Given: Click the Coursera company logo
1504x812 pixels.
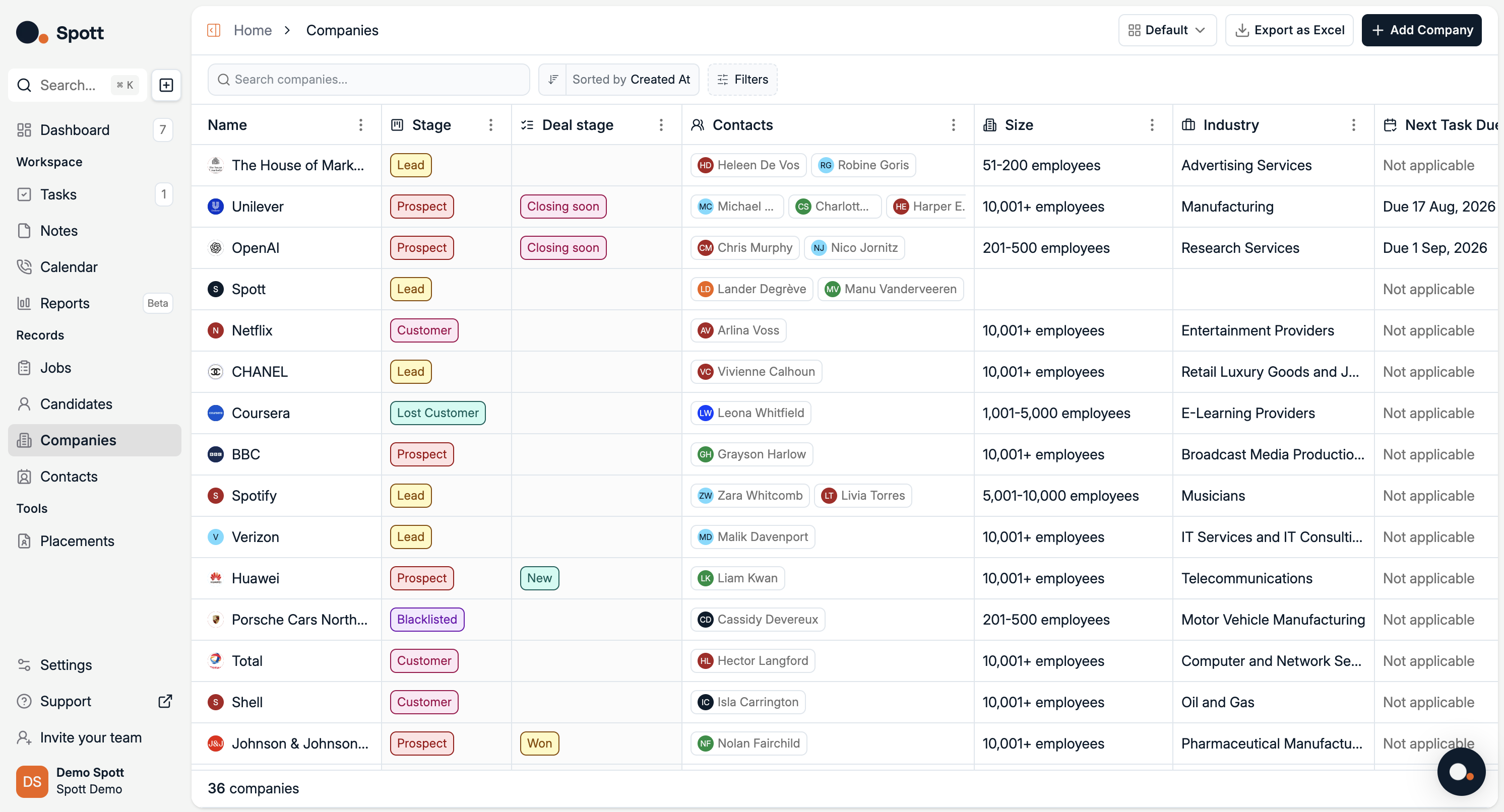Looking at the screenshot, I should pyautogui.click(x=215, y=413).
